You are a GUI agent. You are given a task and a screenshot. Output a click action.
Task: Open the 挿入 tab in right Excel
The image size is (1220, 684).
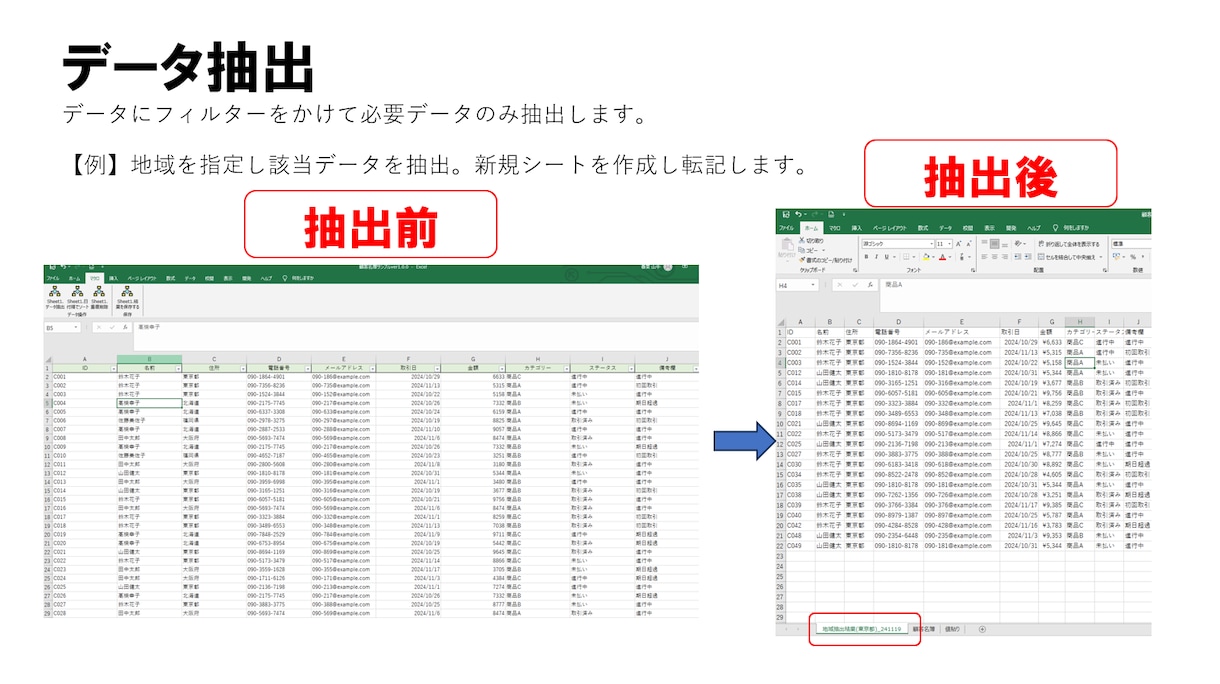(857, 228)
